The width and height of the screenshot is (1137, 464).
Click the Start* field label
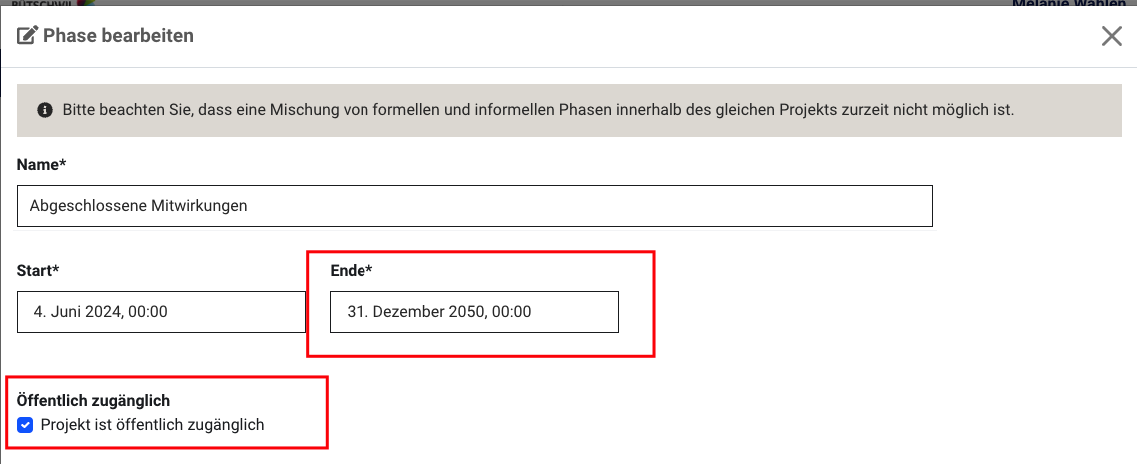click(x=38, y=270)
